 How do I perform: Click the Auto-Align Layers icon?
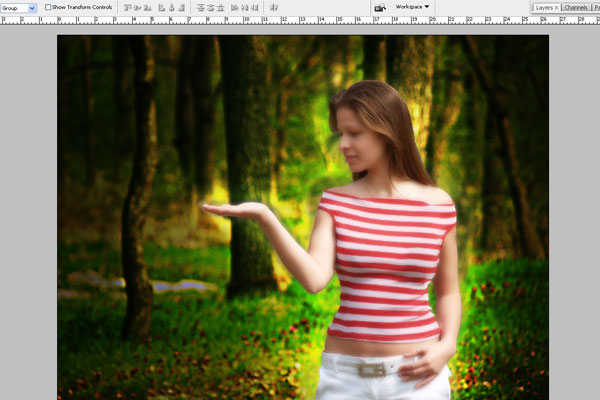tap(273, 7)
